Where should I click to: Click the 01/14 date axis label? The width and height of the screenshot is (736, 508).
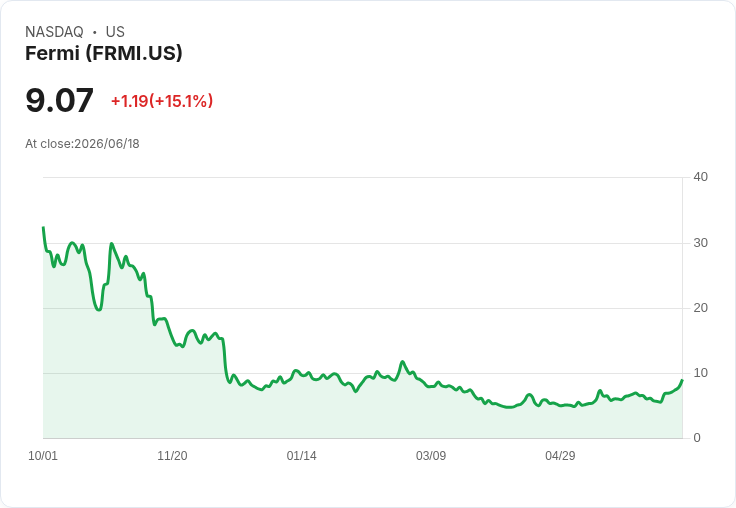pyautogui.click(x=301, y=455)
